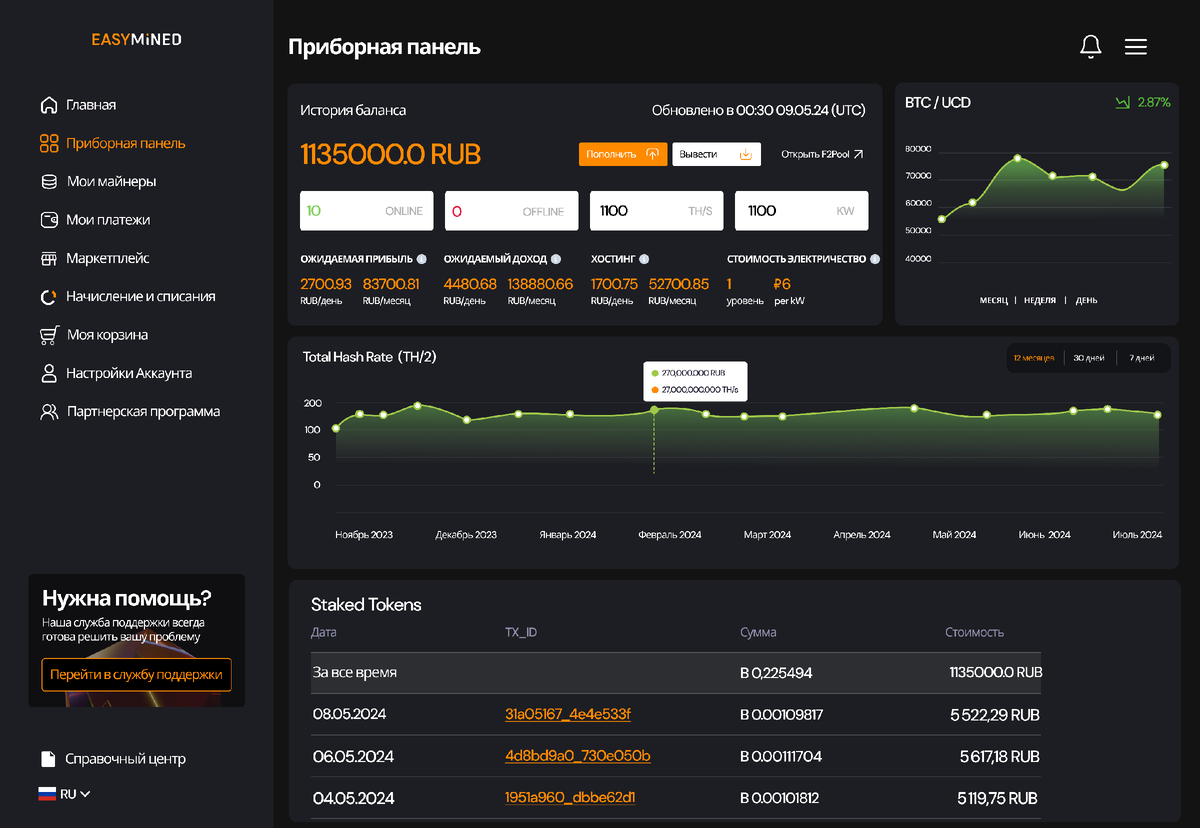Expand the RU language dropdown
Screen dimensions: 1200x828
pos(75,794)
